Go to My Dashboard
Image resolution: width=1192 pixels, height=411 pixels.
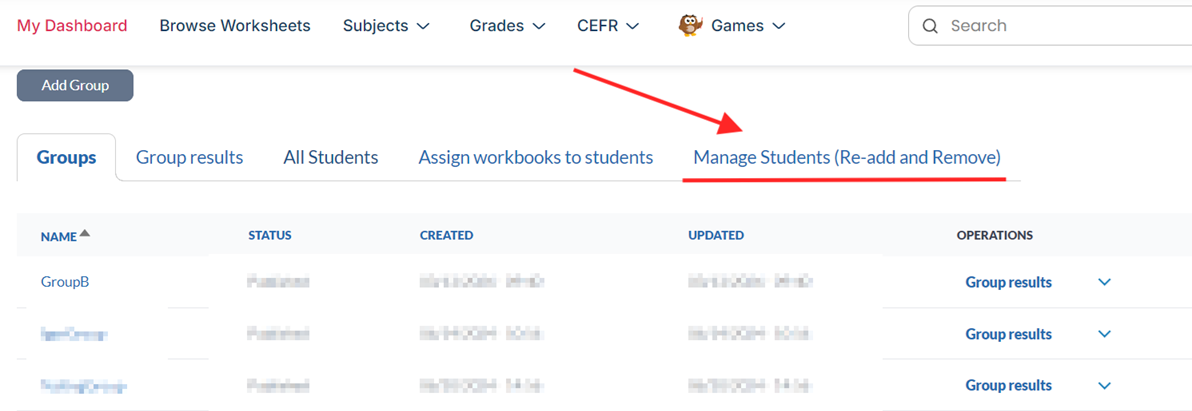(x=72, y=26)
